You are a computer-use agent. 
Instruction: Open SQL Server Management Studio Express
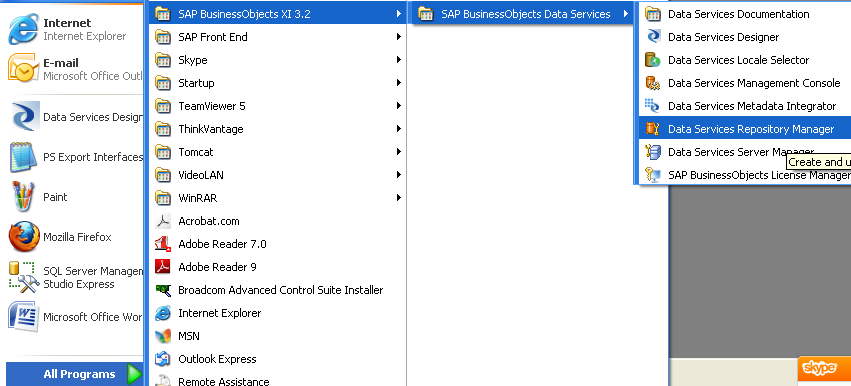pos(74,277)
